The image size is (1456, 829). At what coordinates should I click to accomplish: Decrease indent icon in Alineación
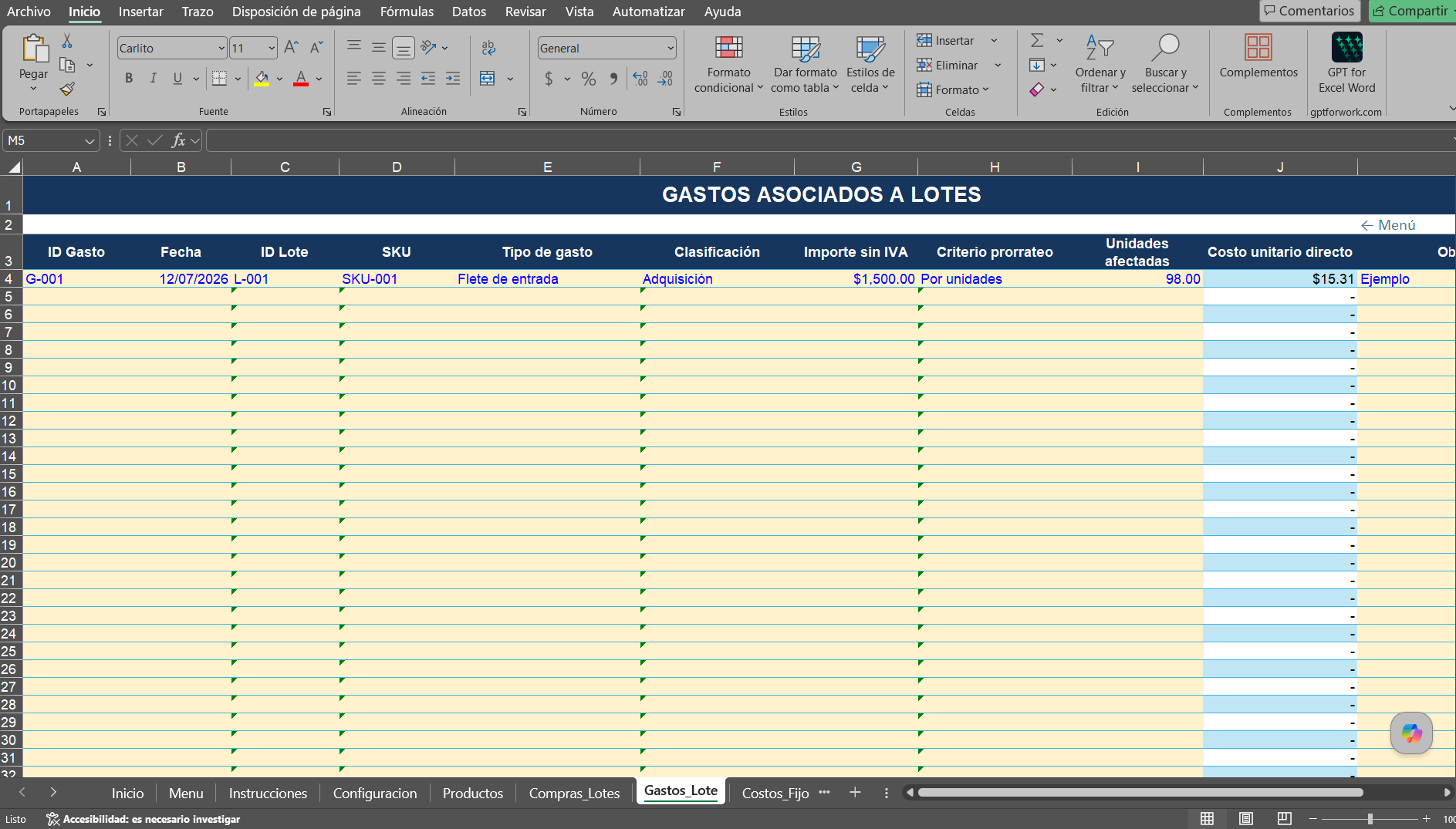click(x=428, y=78)
